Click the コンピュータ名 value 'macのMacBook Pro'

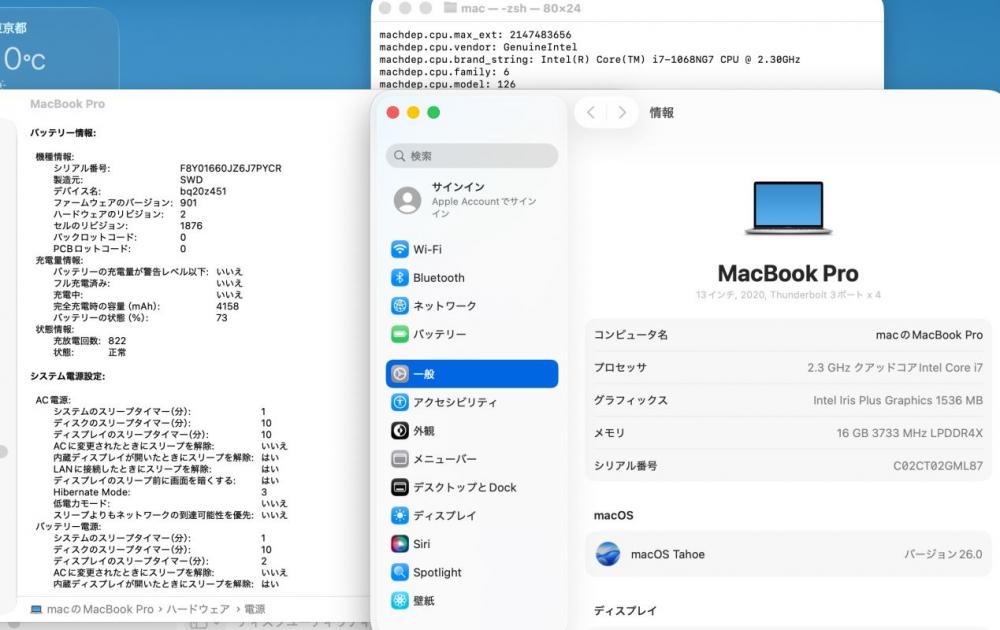tap(929, 335)
